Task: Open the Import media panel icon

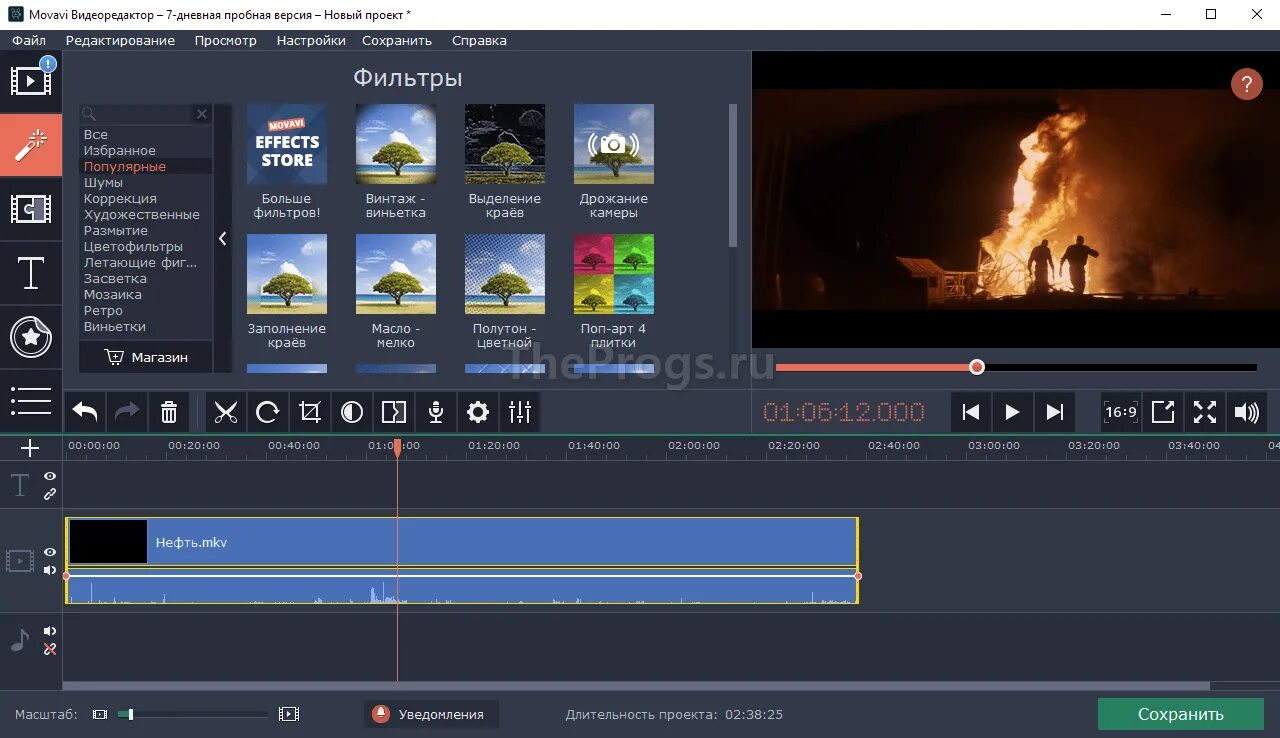Action: click(31, 81)
